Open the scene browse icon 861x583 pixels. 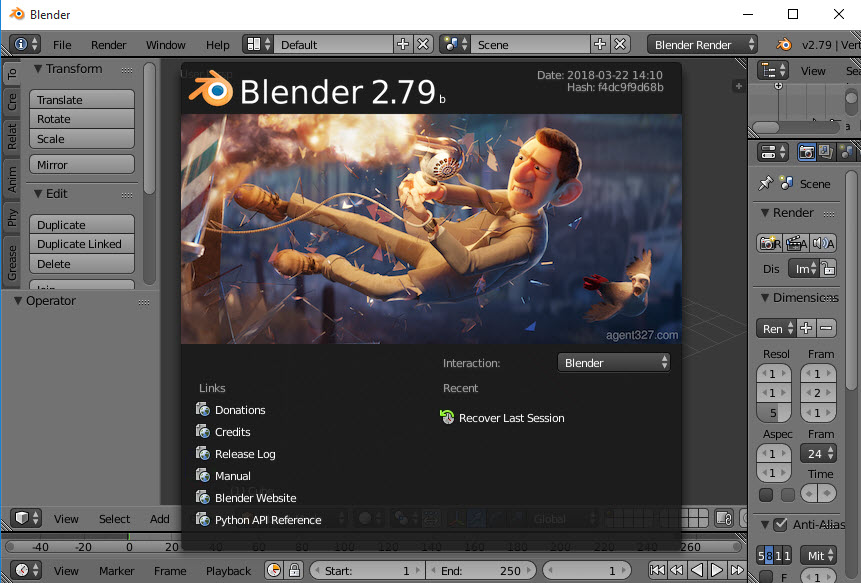click(456, 44)
